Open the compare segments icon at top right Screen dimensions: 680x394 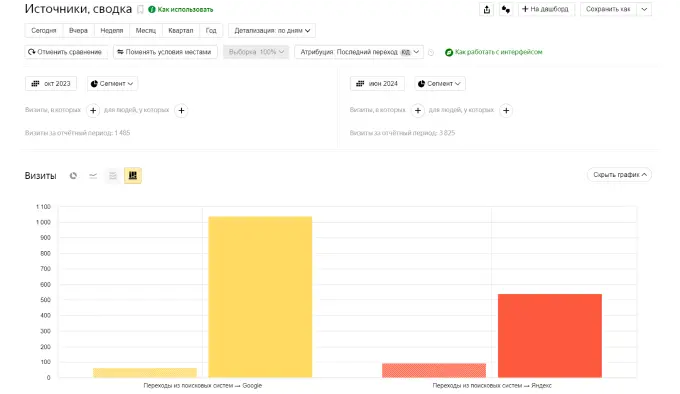coord(506,10)
